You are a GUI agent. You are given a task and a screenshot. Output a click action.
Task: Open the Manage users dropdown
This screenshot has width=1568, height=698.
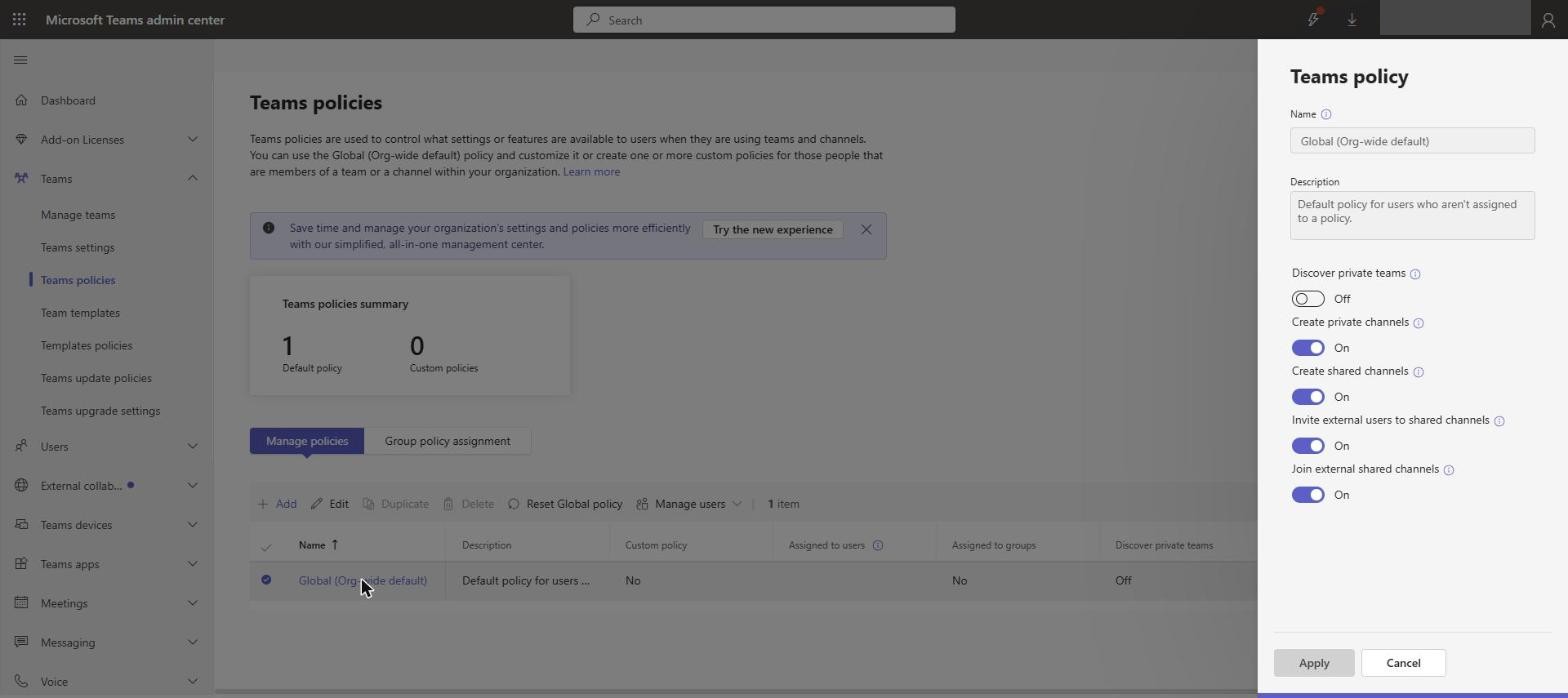point(689,504)
